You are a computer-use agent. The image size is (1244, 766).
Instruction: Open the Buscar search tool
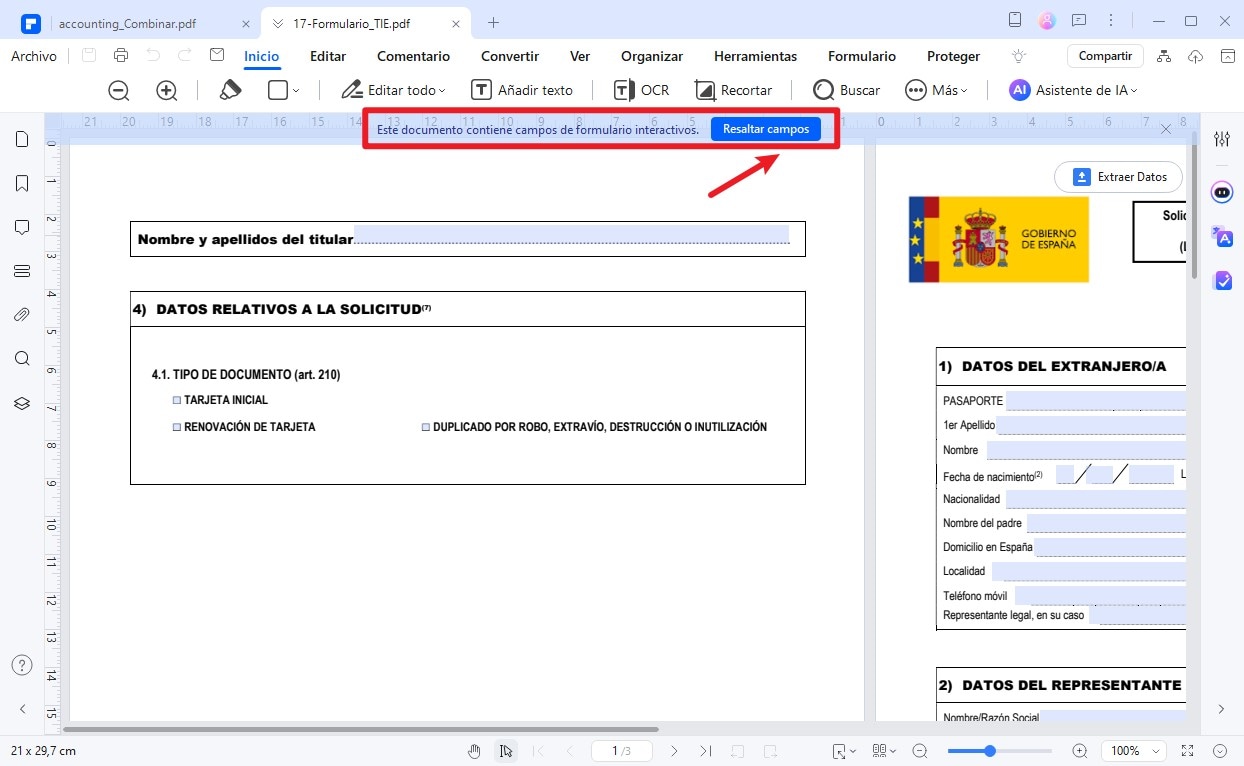point(847,90)
